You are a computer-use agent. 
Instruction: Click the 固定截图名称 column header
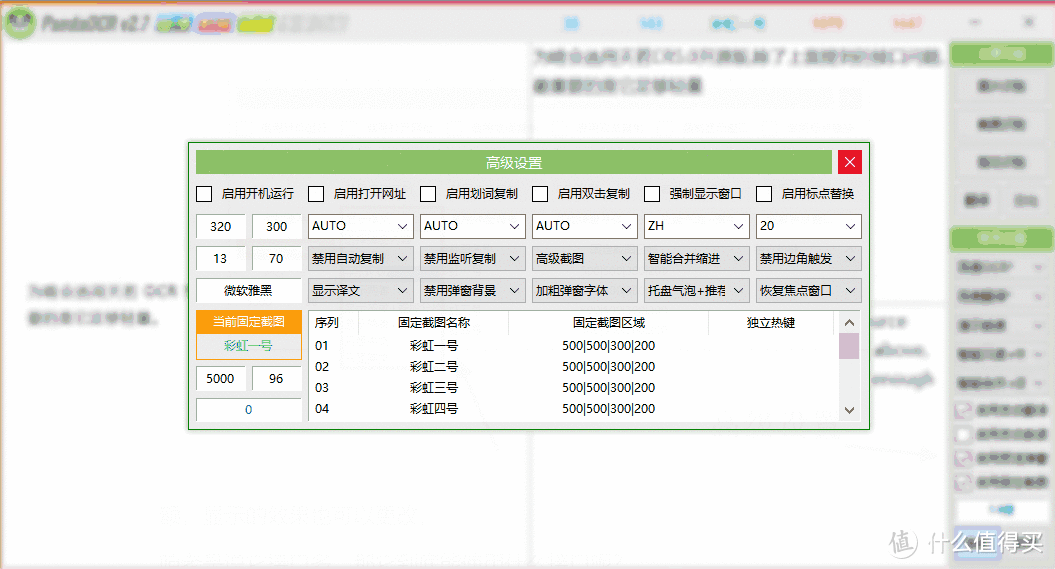(433, 323)
